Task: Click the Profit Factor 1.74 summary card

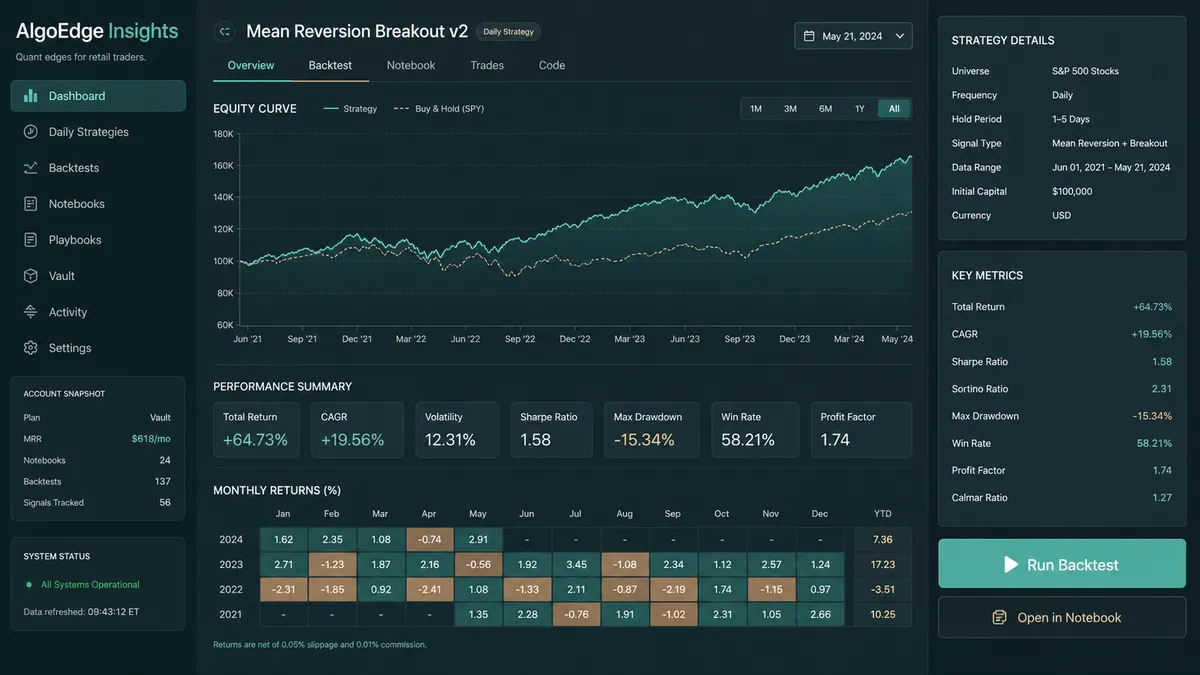Action: click(861, 430)
